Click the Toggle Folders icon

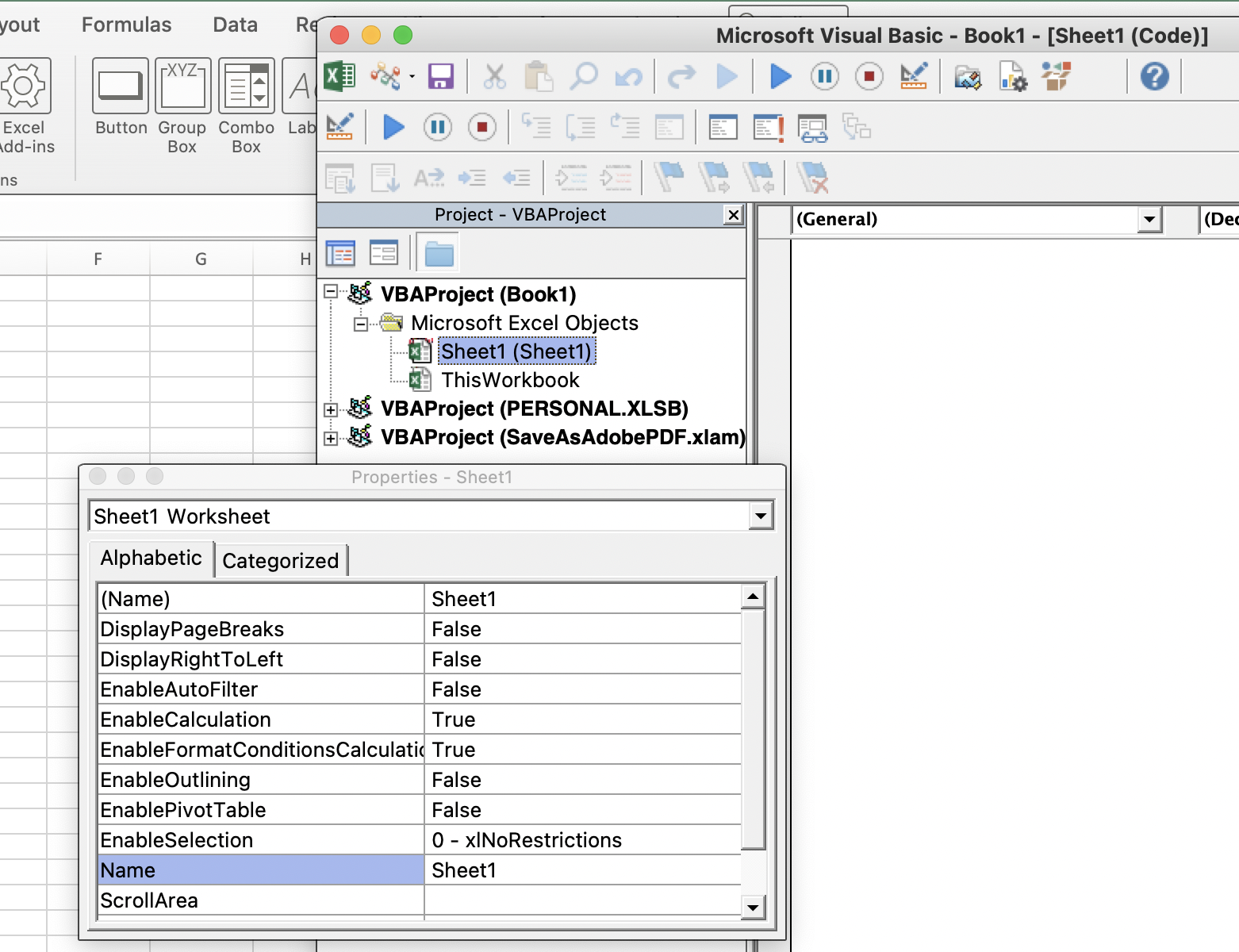coord(439,254)
